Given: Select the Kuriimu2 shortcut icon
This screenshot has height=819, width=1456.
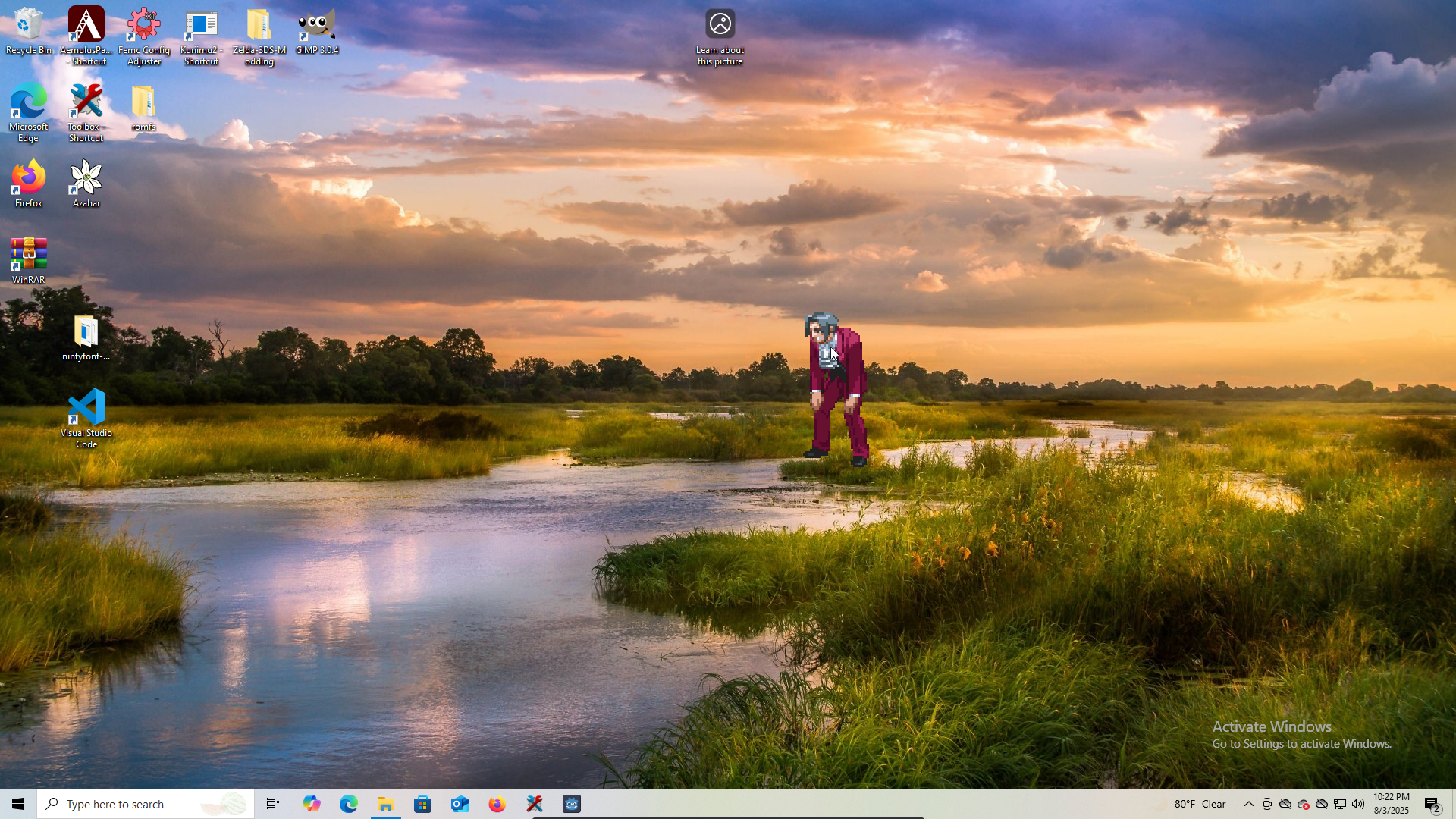Looking at the screenshot, I should [x=202, y=36].
